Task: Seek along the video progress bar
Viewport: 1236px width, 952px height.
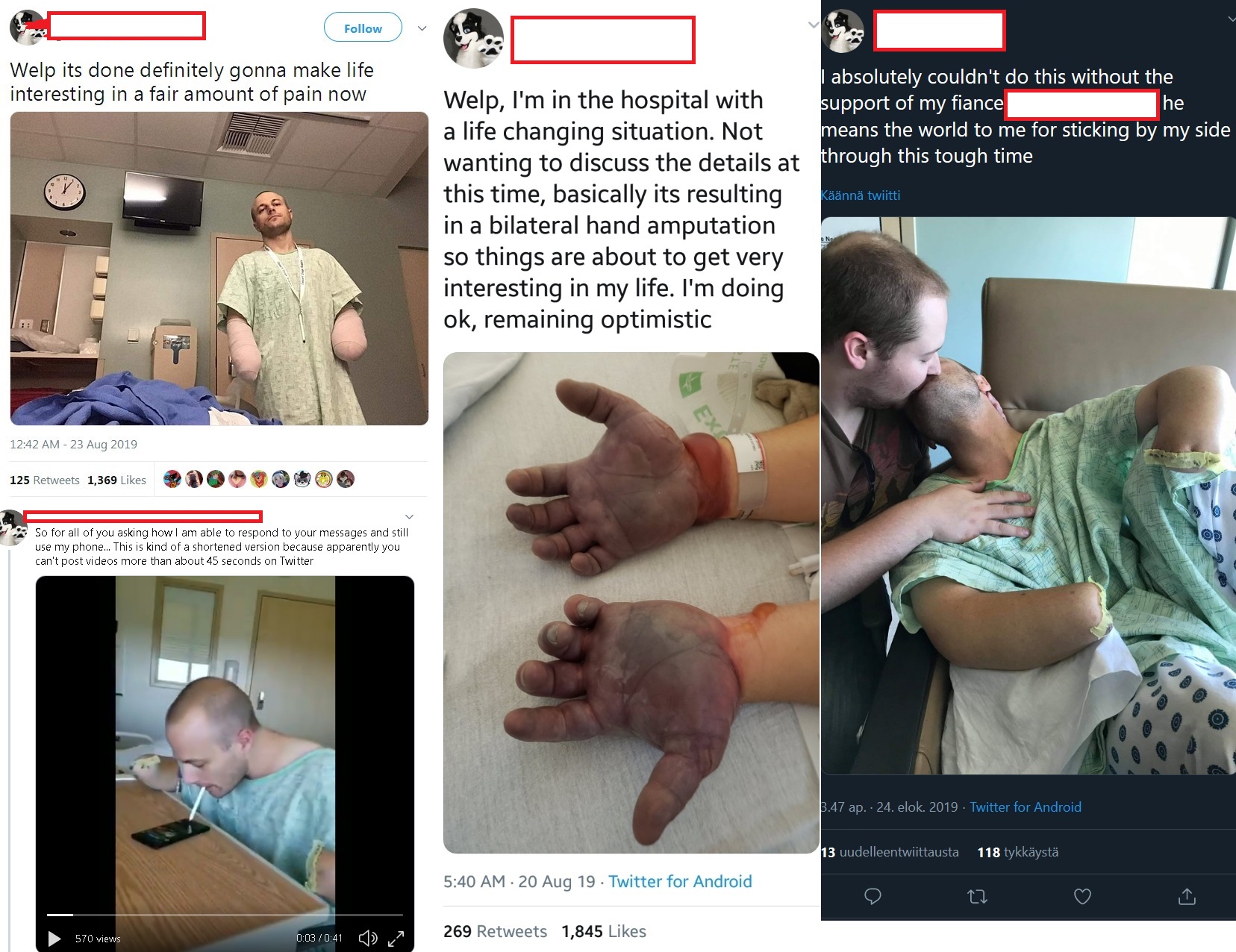Action: tap(225, 914)
